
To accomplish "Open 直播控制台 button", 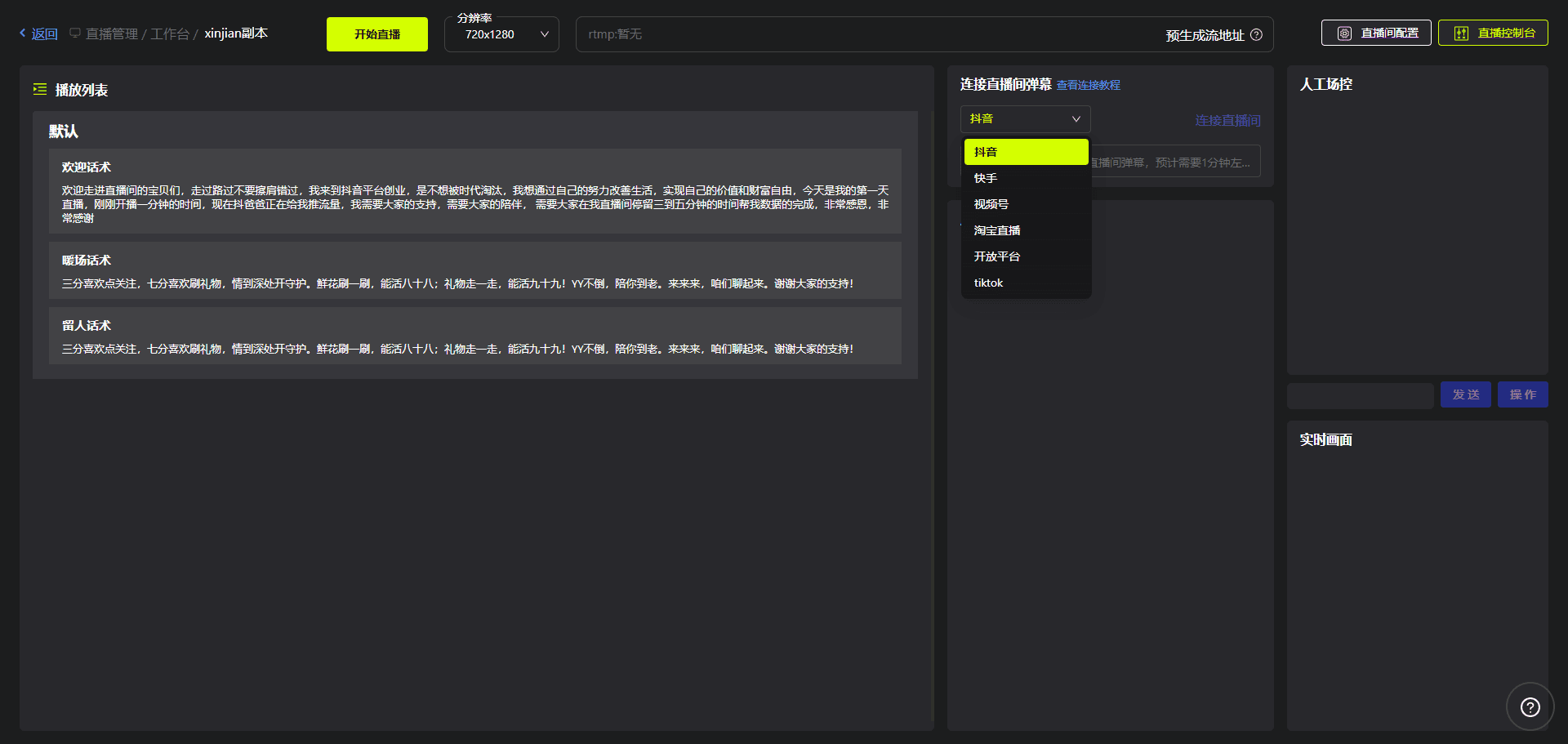I will (1493, 33).
